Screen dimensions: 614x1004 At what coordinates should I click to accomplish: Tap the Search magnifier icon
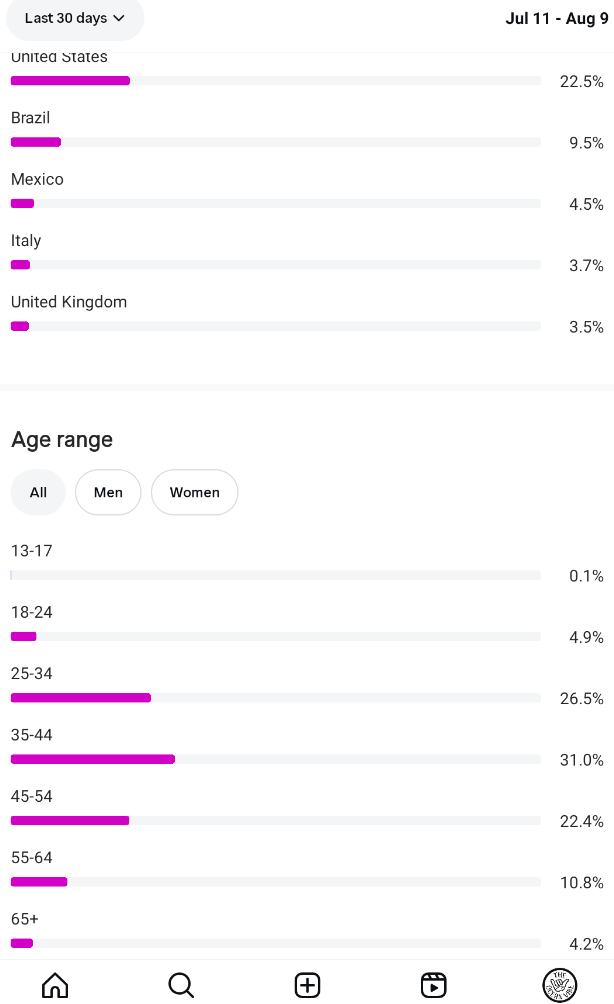pyautogui.click(x=181, y=985)
